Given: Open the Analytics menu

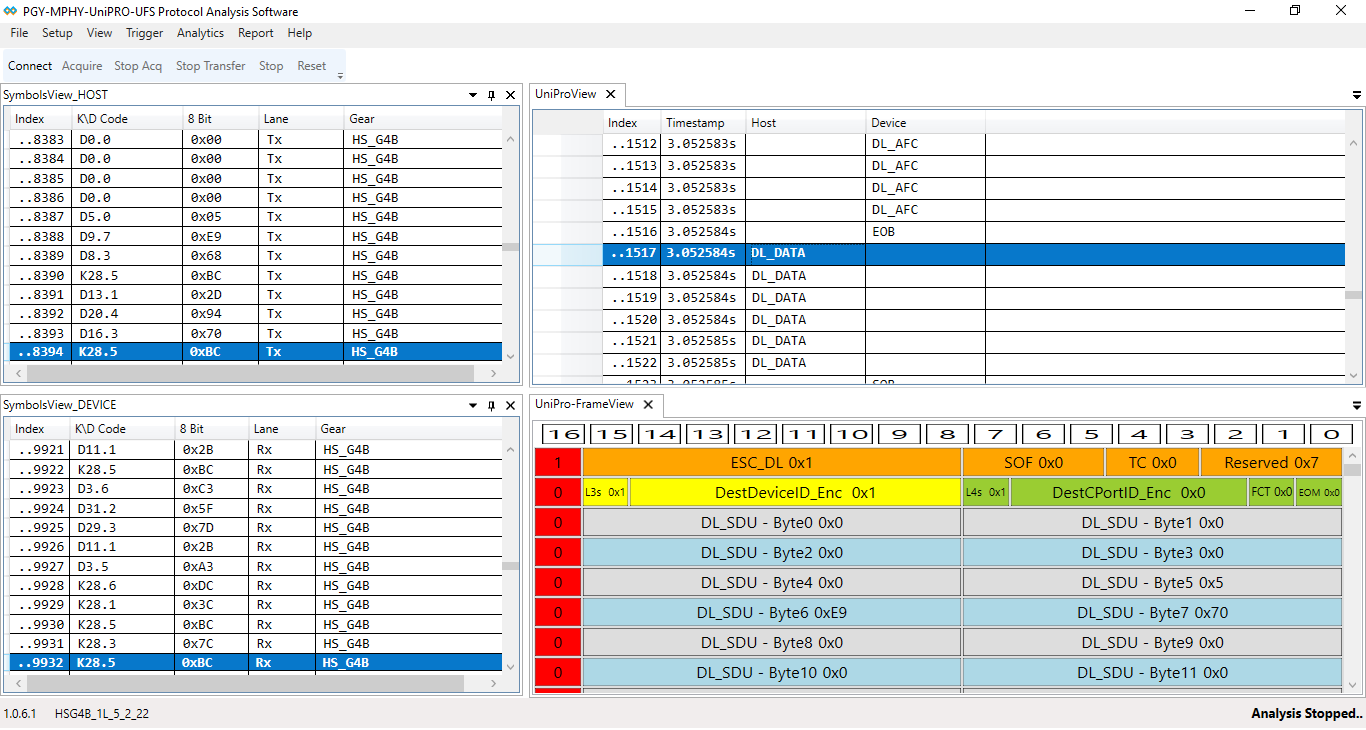Looking at the screenshot, I should pos(200,33).
